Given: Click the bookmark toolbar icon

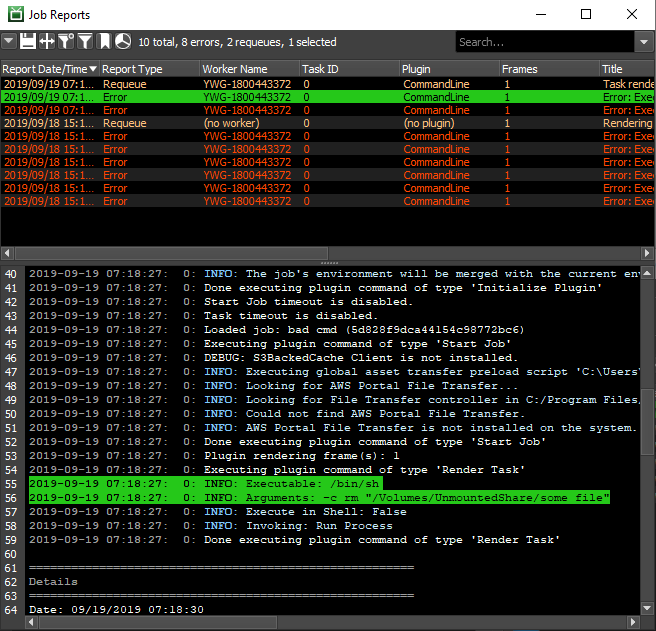Looking at the screenshot, I should point(104,42).
